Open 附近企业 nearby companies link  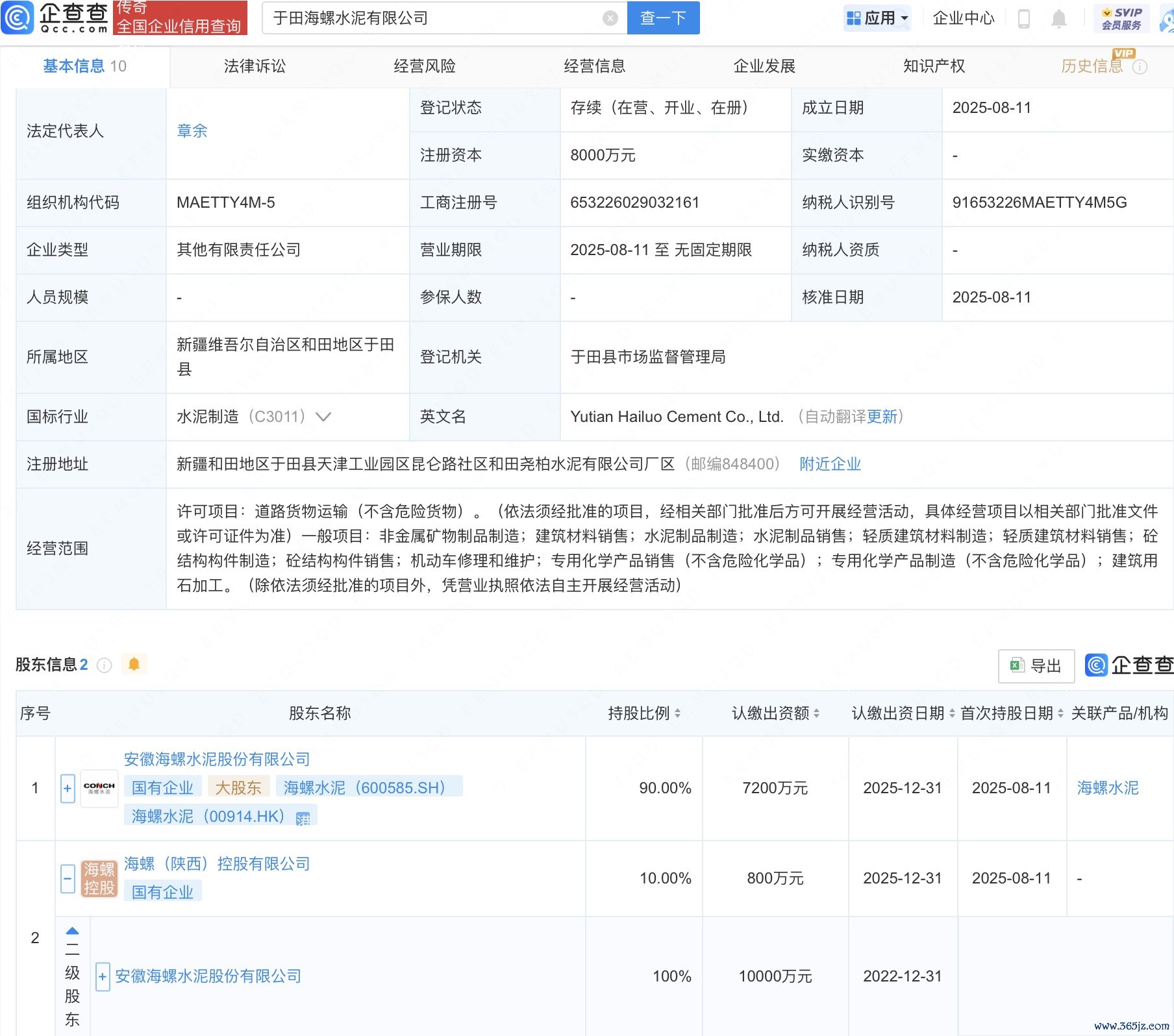(830, 464)
